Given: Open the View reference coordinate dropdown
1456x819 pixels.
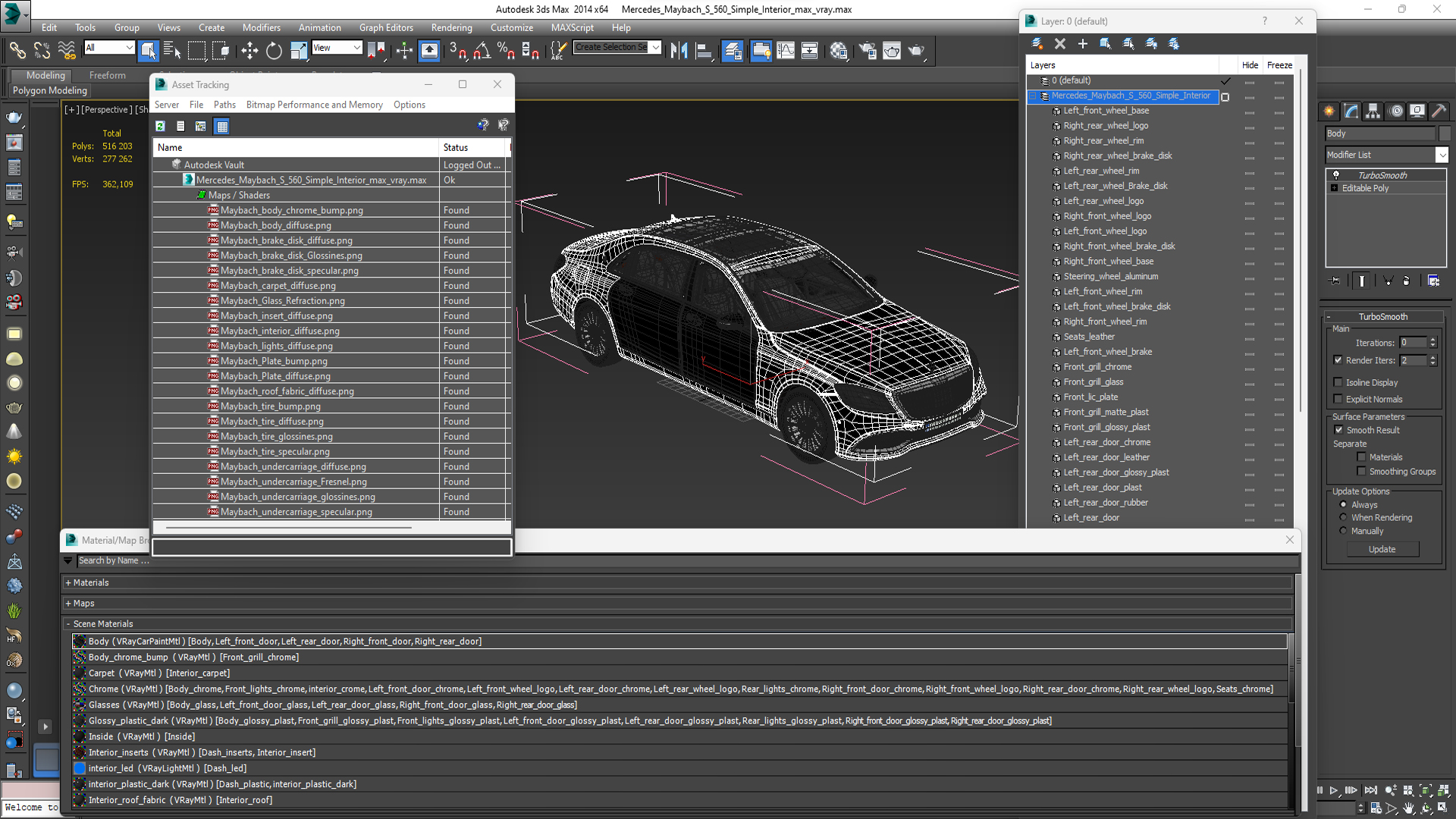Looking at the screenshot, I should click(356, 48).
